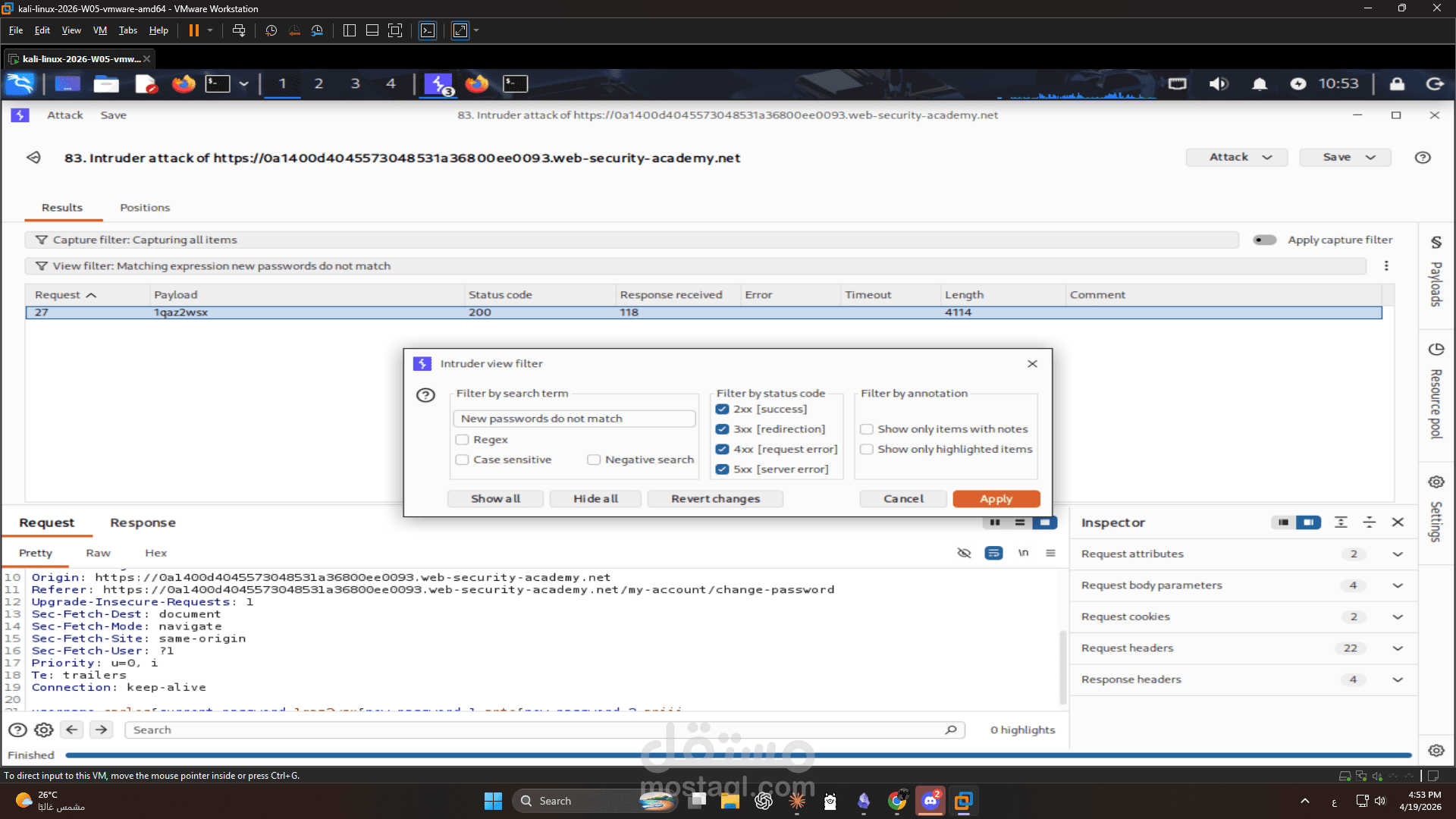
Task: Open the Resource pool side panel
Action: pyautogui.click(x=1436, y=391)
